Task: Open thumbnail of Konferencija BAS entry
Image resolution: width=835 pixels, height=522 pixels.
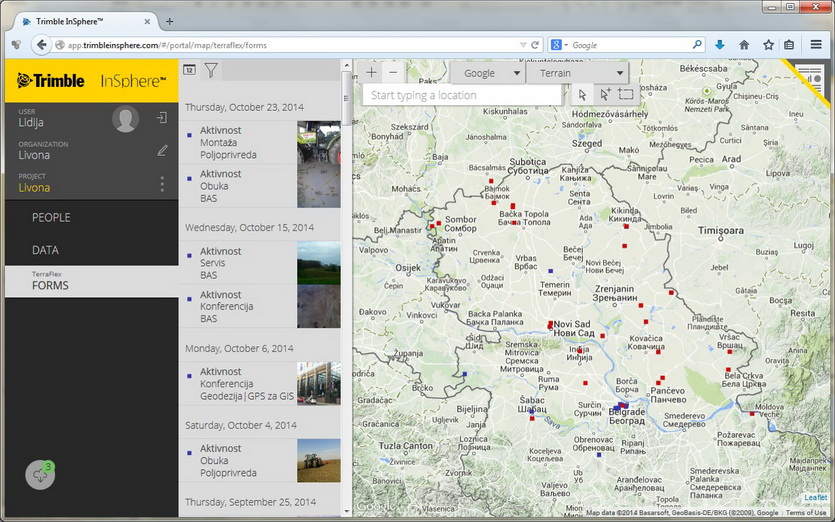Action: click(318, 306)
